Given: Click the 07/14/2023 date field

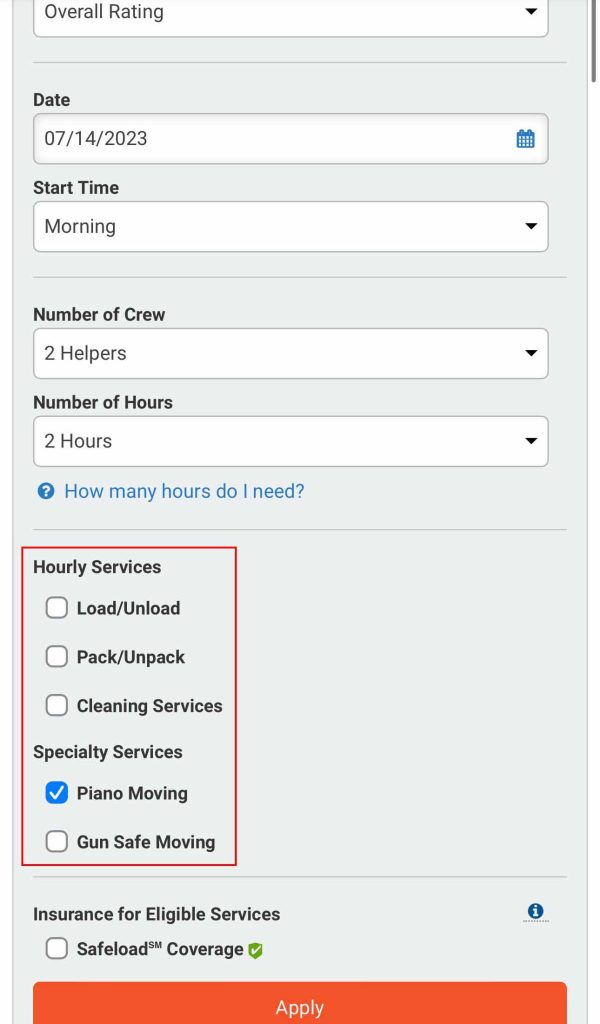Looking at the screenshot, I should click(250, 138).
